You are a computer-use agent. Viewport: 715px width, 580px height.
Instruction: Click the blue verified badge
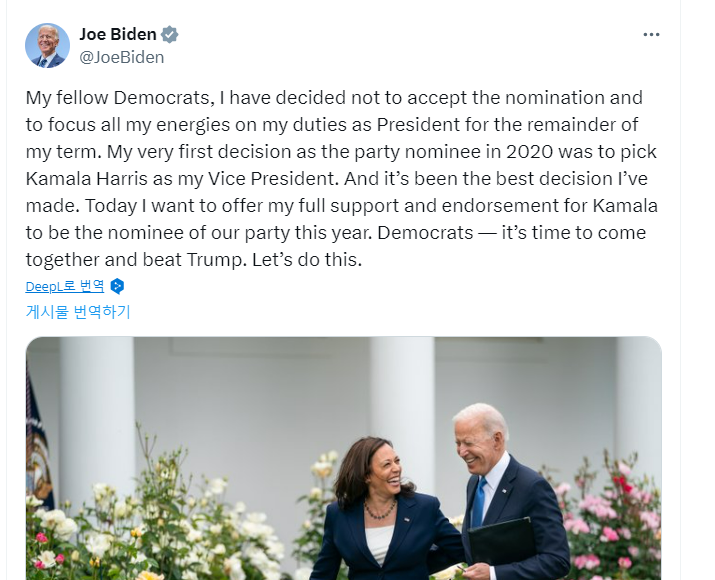click(170, 35)
